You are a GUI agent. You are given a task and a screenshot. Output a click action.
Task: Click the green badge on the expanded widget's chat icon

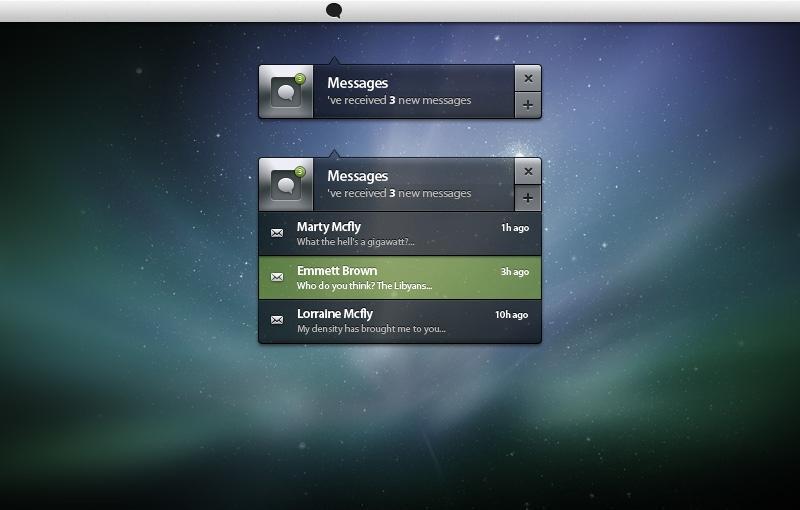click(299, 171)
